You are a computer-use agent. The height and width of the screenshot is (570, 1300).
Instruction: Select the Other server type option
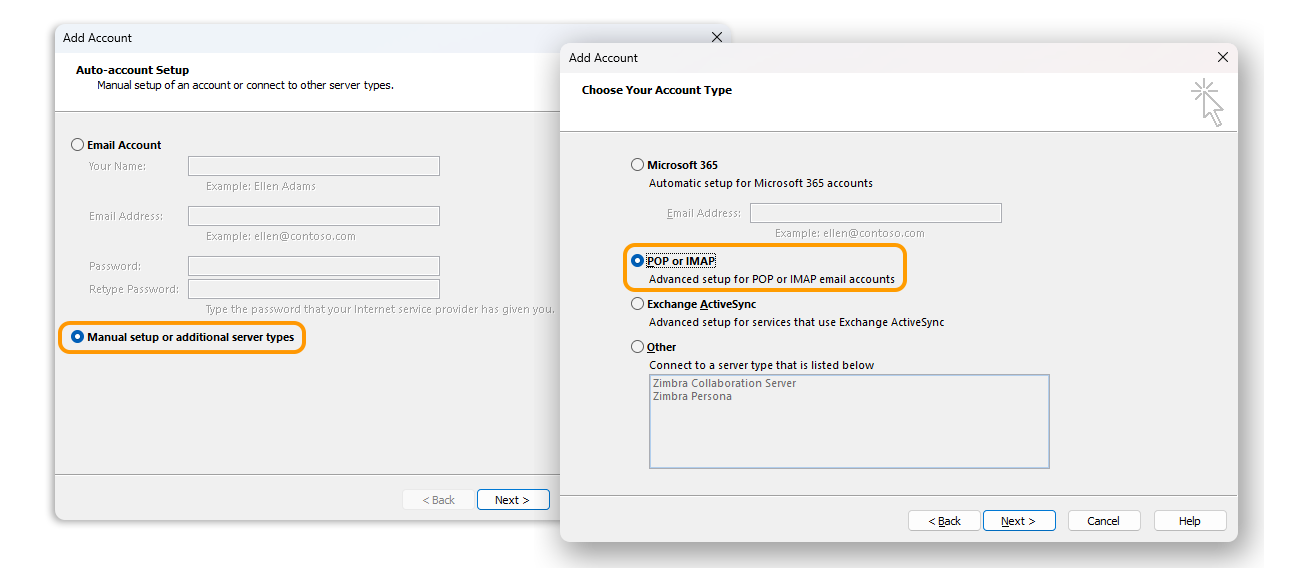tap(638, 347)
